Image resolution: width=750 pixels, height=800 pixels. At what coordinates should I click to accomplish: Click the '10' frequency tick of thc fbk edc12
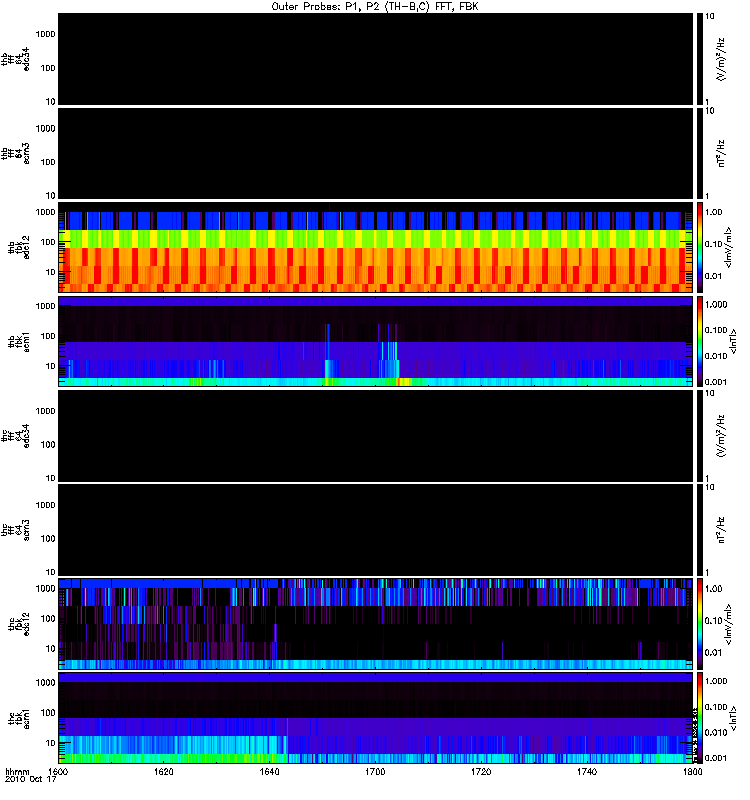pyautogui.click(x=51, y=649)
